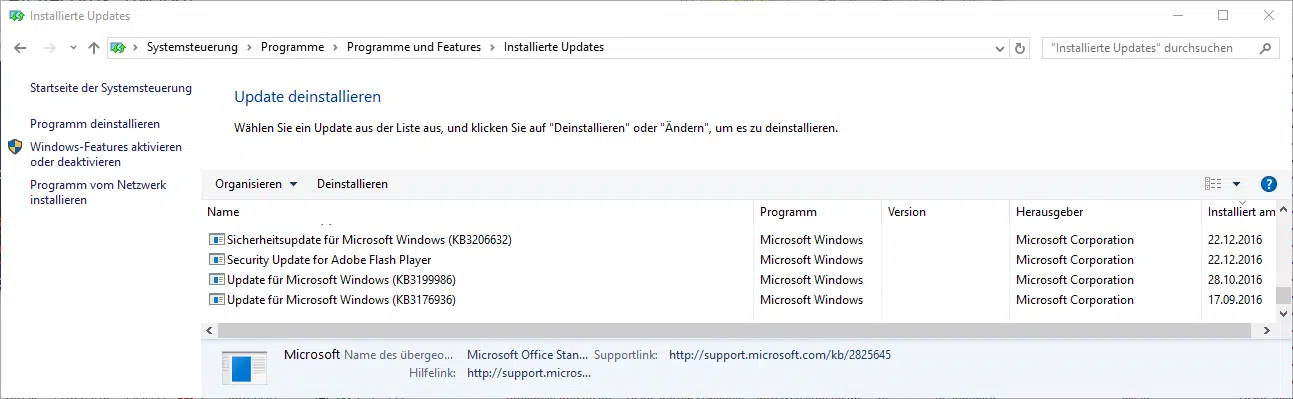Sort by the Programm column header
This screenshot has width=1293, height=399.
click(817, 212)
